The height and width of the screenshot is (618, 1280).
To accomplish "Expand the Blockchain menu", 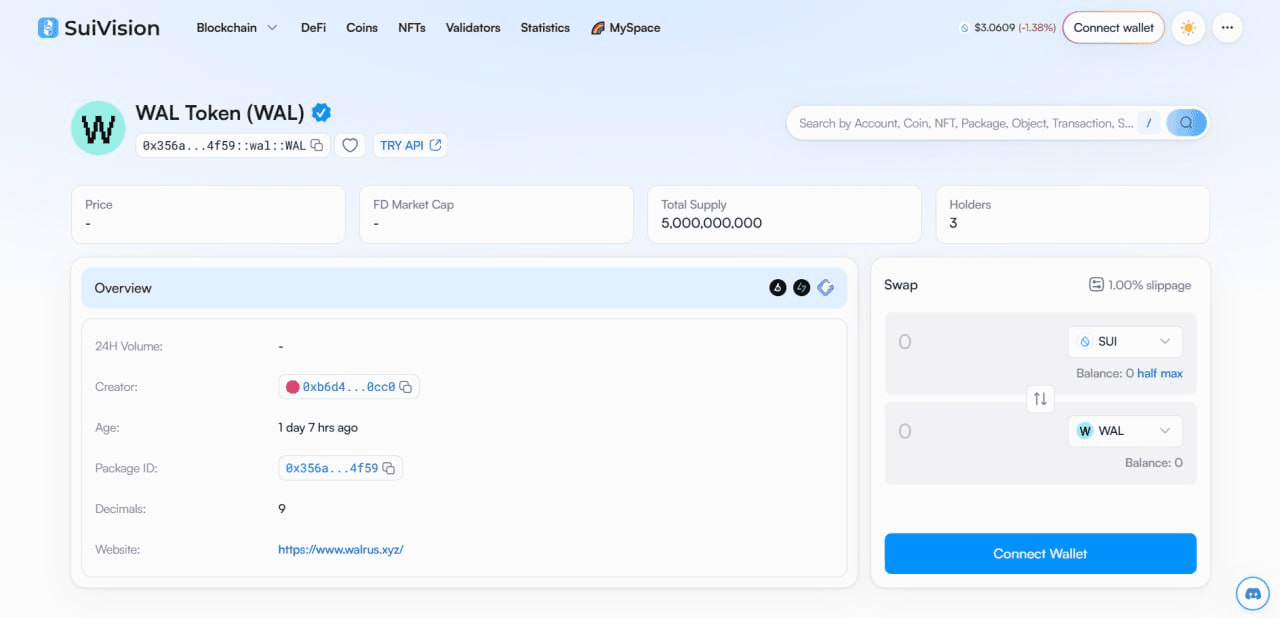I will (x=237, y=28).
